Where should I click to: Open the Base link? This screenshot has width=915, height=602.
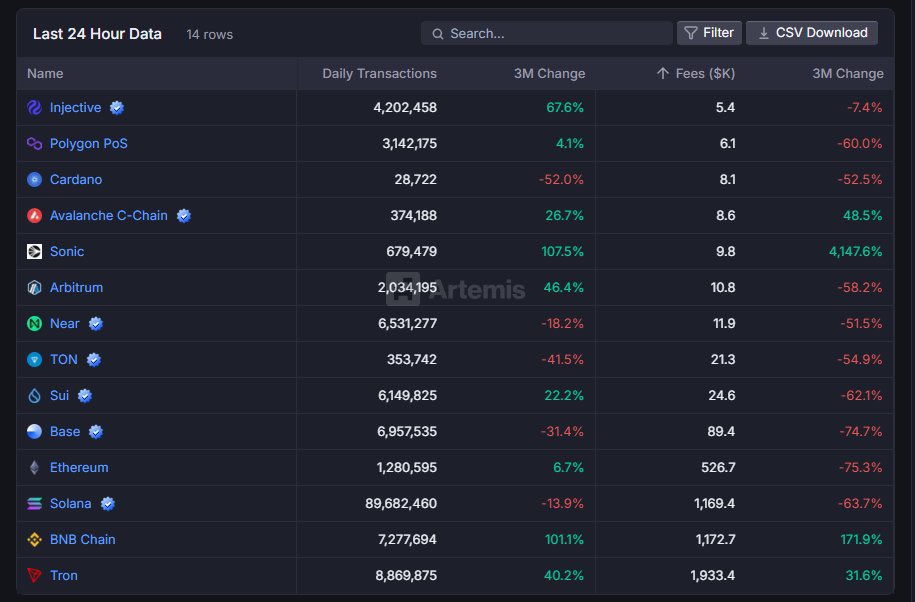click(x=65, y=432)
